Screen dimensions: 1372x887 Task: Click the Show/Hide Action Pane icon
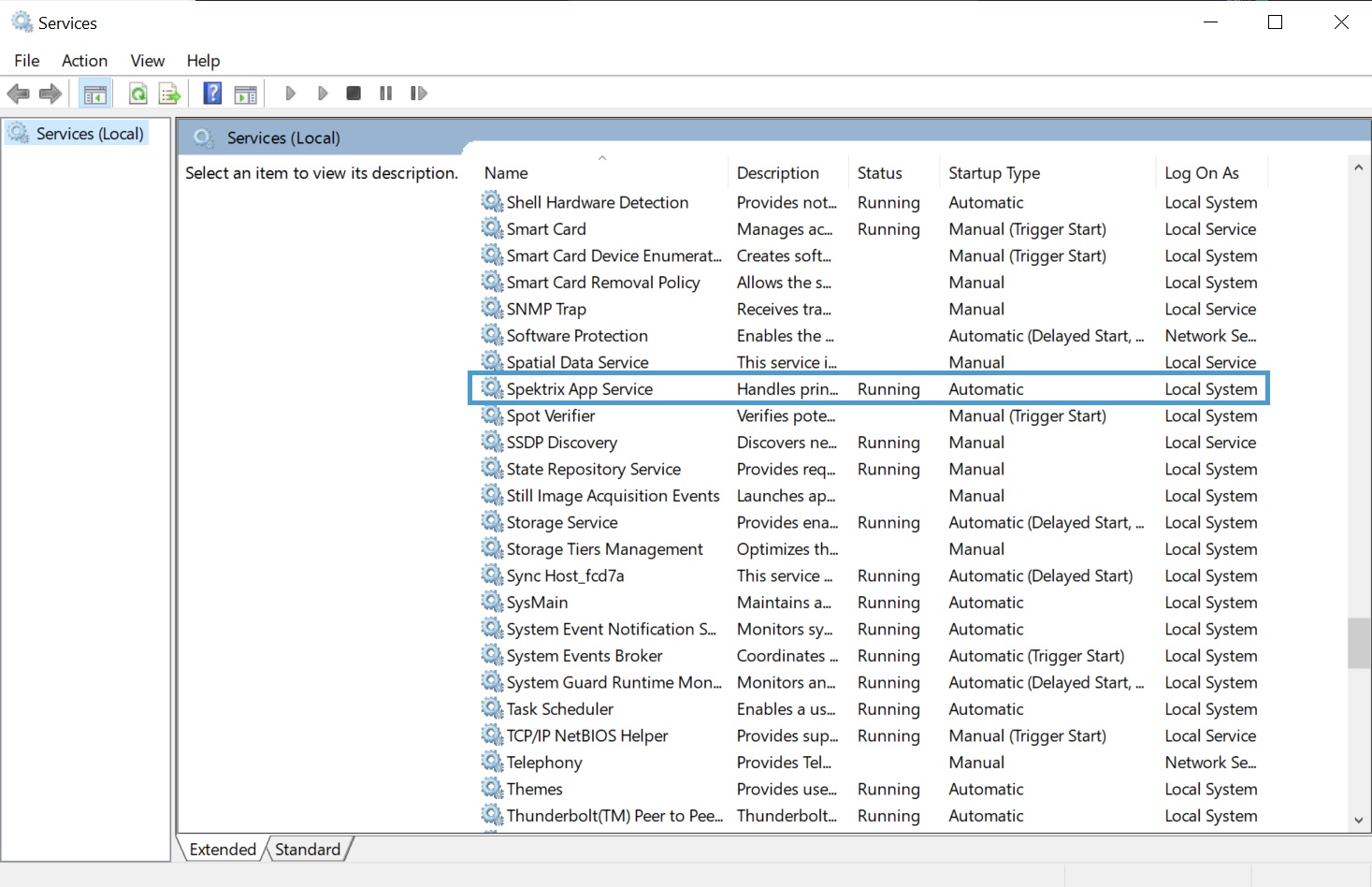(246, 94)
